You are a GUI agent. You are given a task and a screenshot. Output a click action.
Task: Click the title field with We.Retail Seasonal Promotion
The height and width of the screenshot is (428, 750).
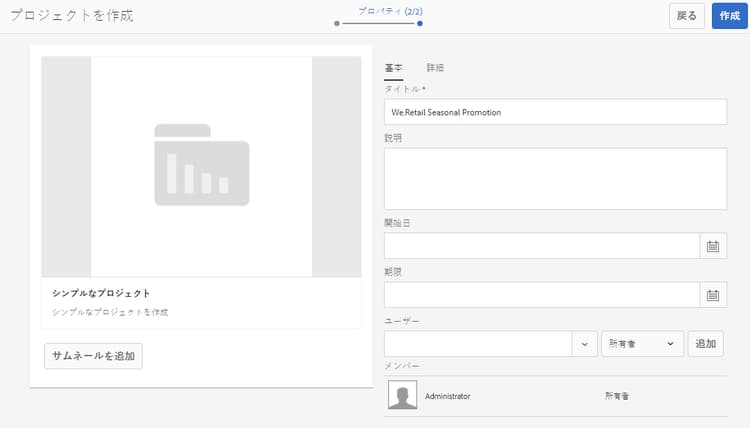555,112
